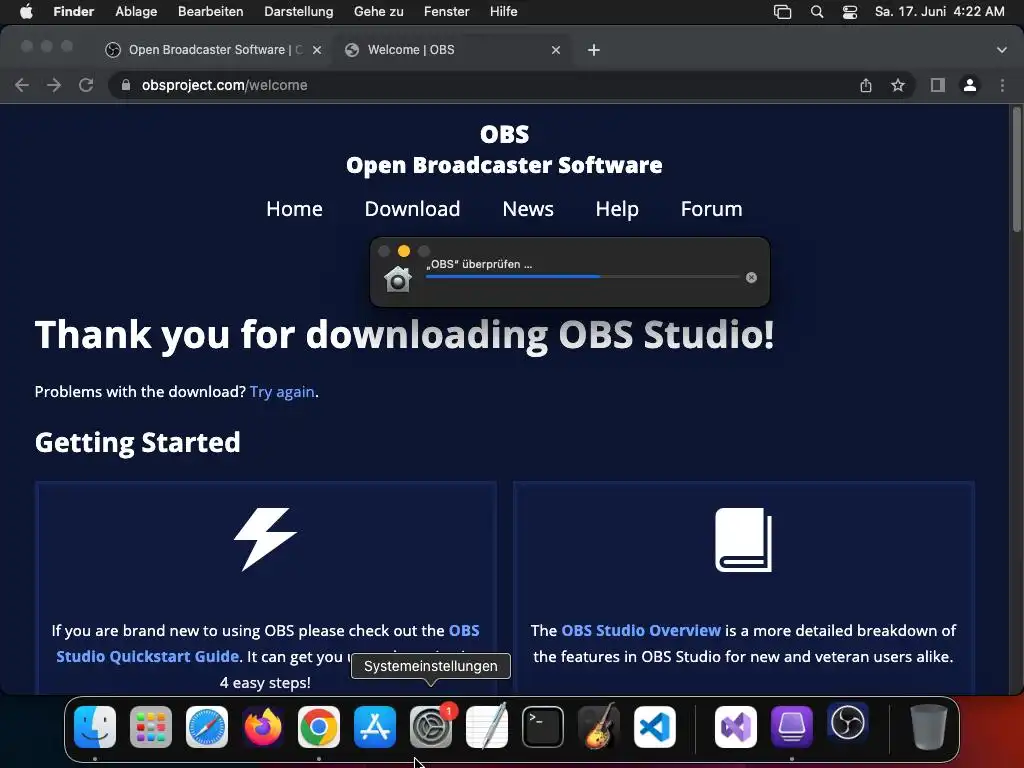Click the page vertical scrollbar
This screenshot has height=768, width=1024.
(x=1016, y=170)
